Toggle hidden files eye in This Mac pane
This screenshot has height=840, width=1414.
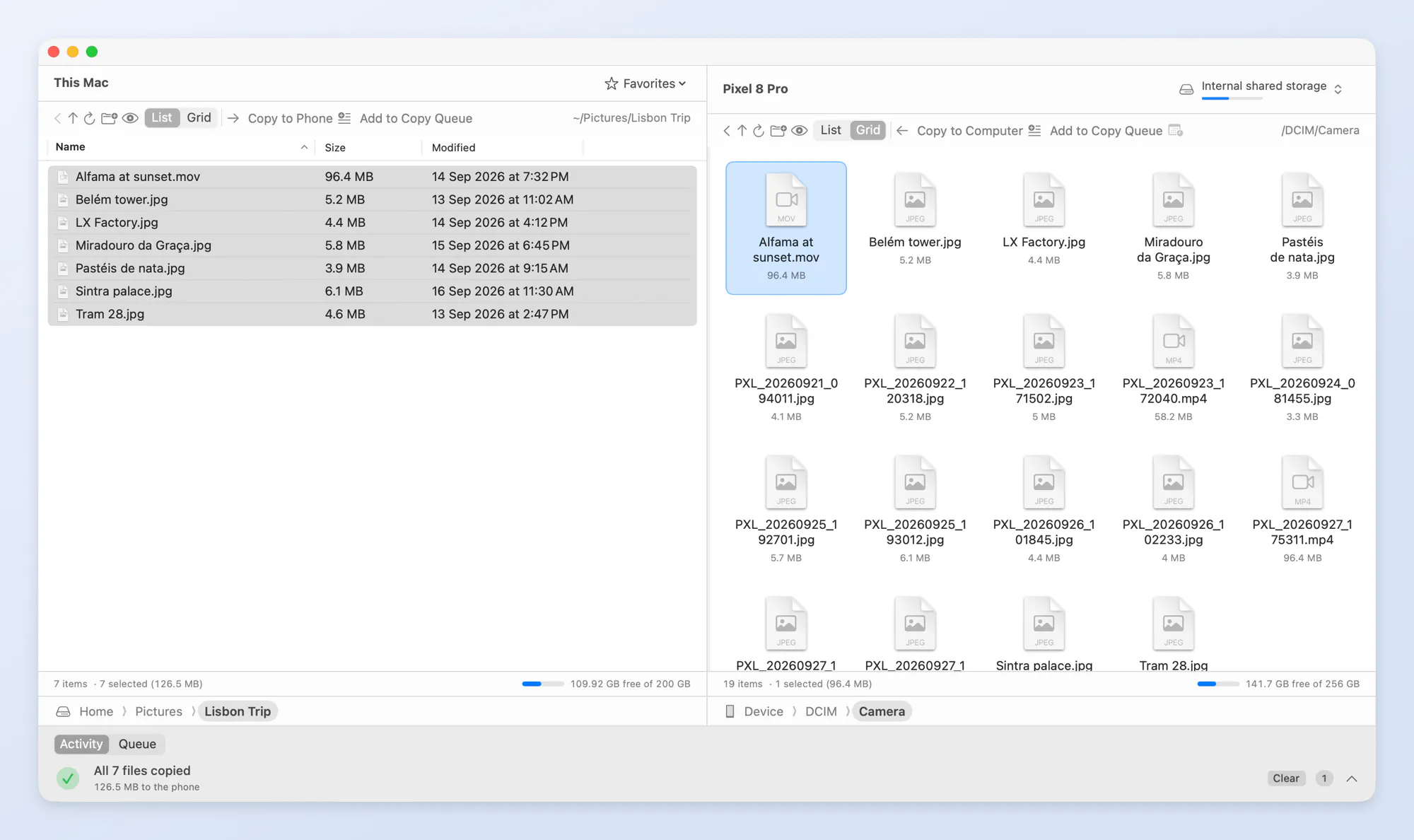[x=130, y=118]
